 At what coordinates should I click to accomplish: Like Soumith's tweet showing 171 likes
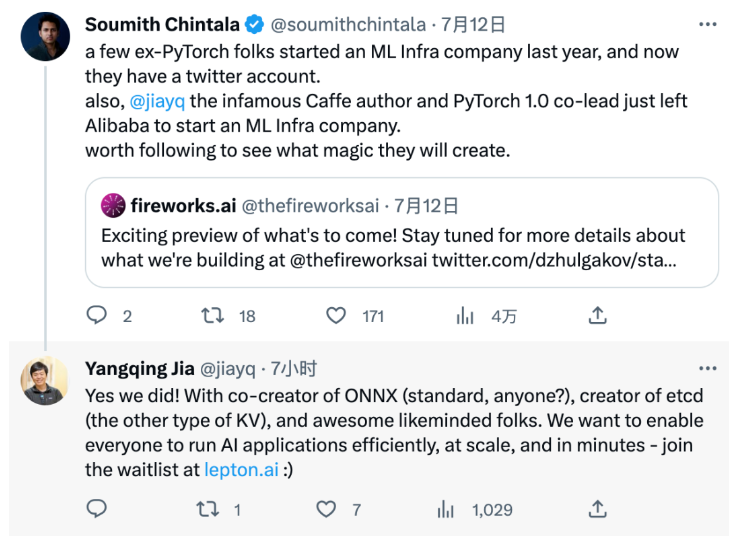click(337, 315)
